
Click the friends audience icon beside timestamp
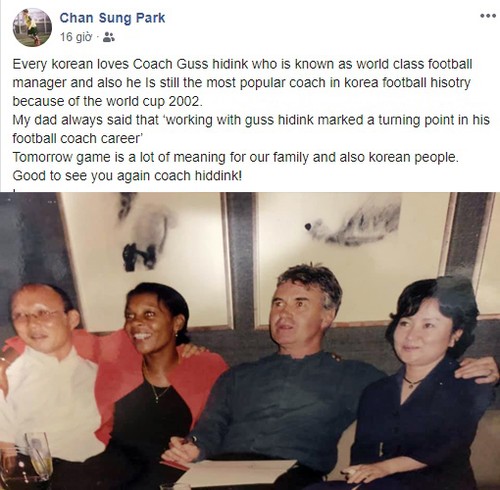(109, 37)
